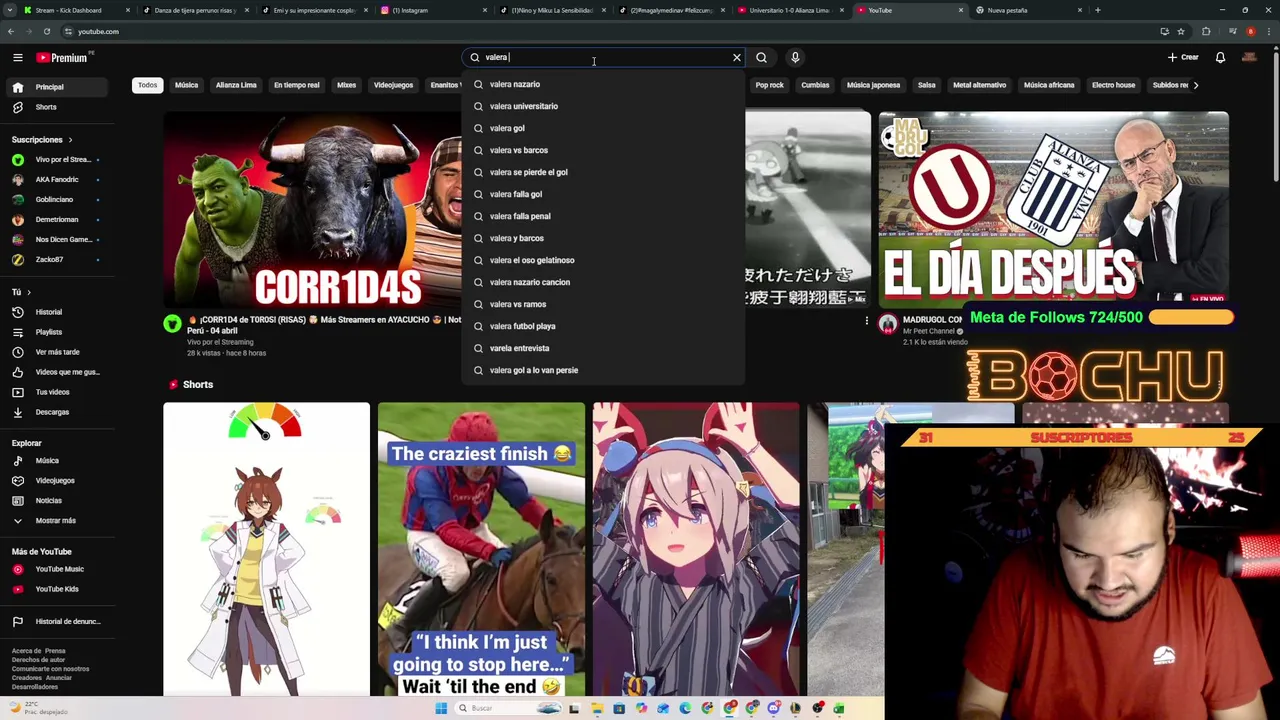Screen dimensions: 1280x720
Task: Select the Mixes filter chip
Action: tap(346, 85)
